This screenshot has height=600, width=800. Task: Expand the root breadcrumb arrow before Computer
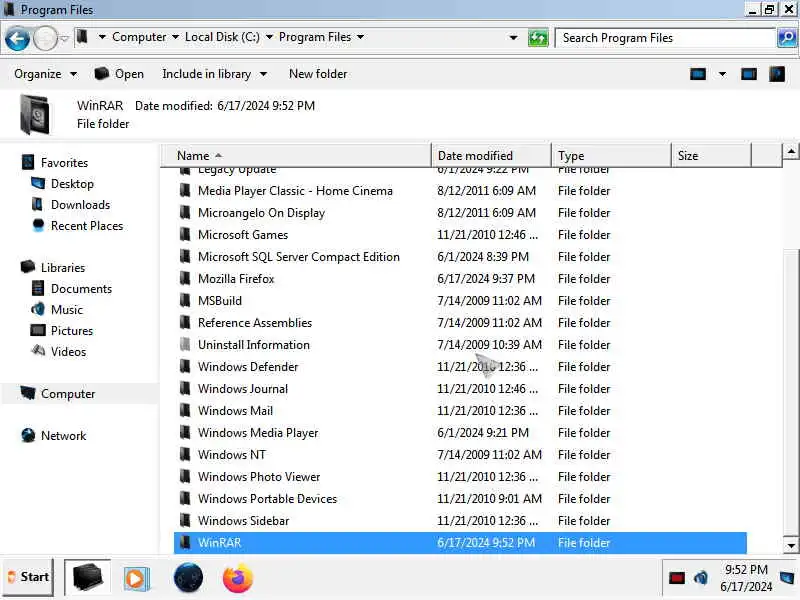[x=102, y=37]
